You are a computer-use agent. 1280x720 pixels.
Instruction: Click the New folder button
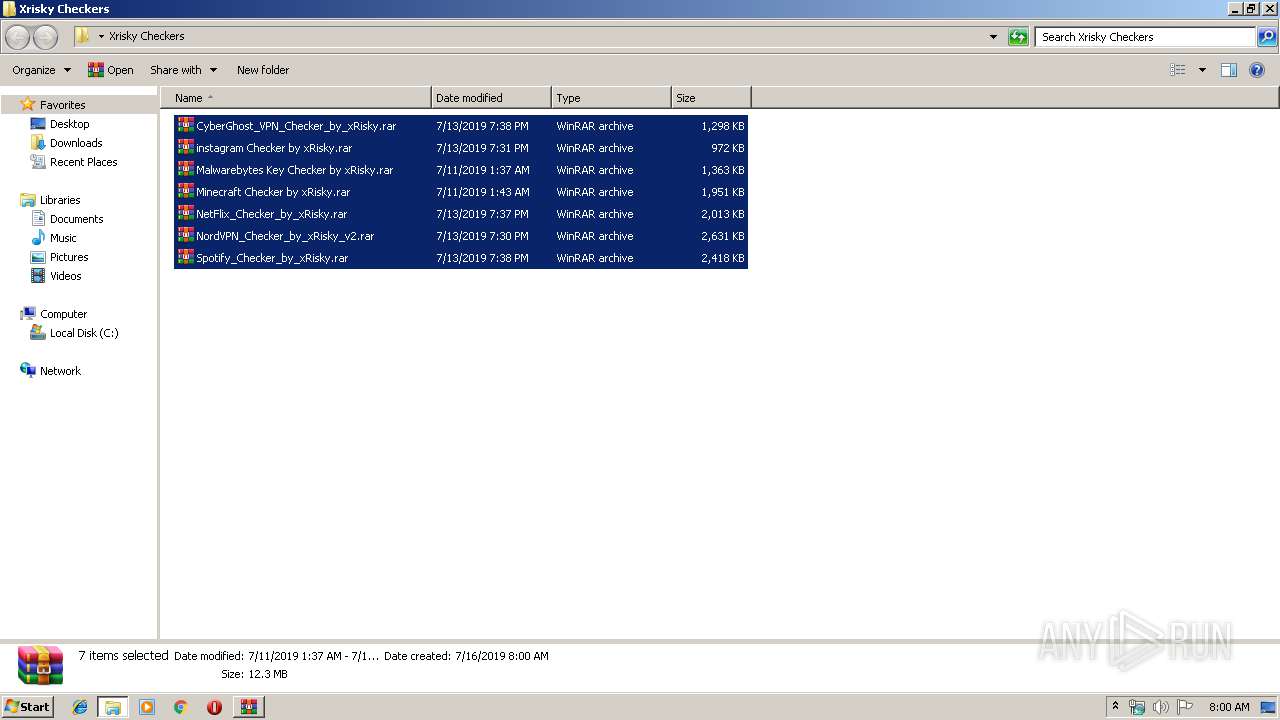pos(263,70)
